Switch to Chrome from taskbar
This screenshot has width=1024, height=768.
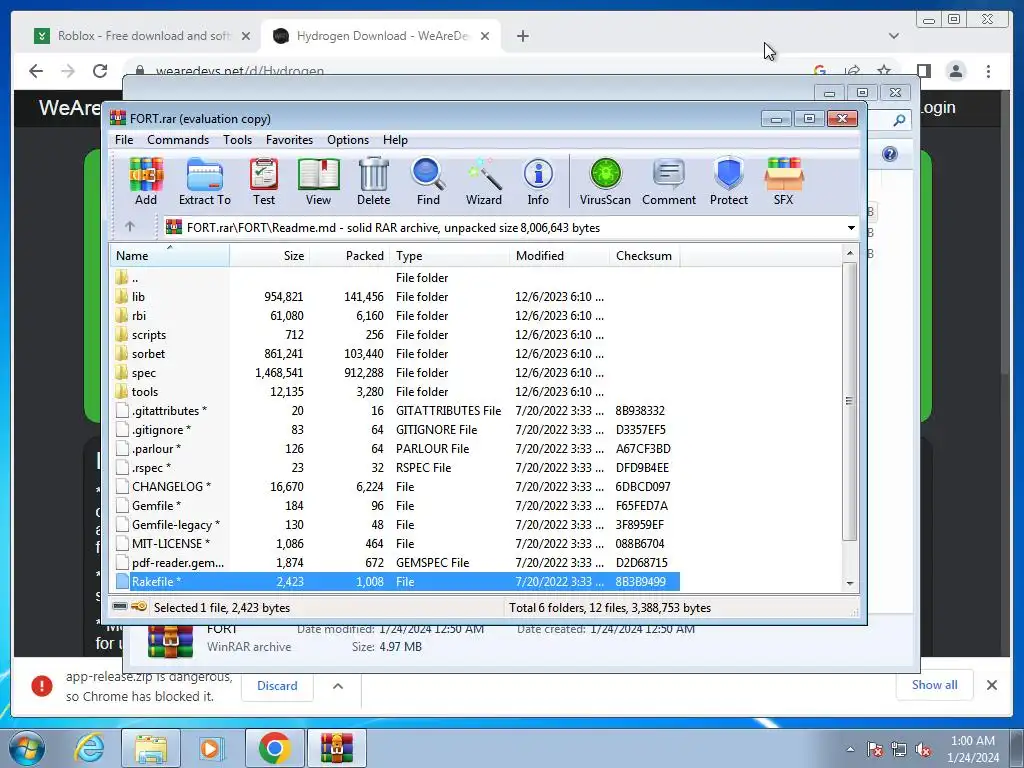pos(274,748)
